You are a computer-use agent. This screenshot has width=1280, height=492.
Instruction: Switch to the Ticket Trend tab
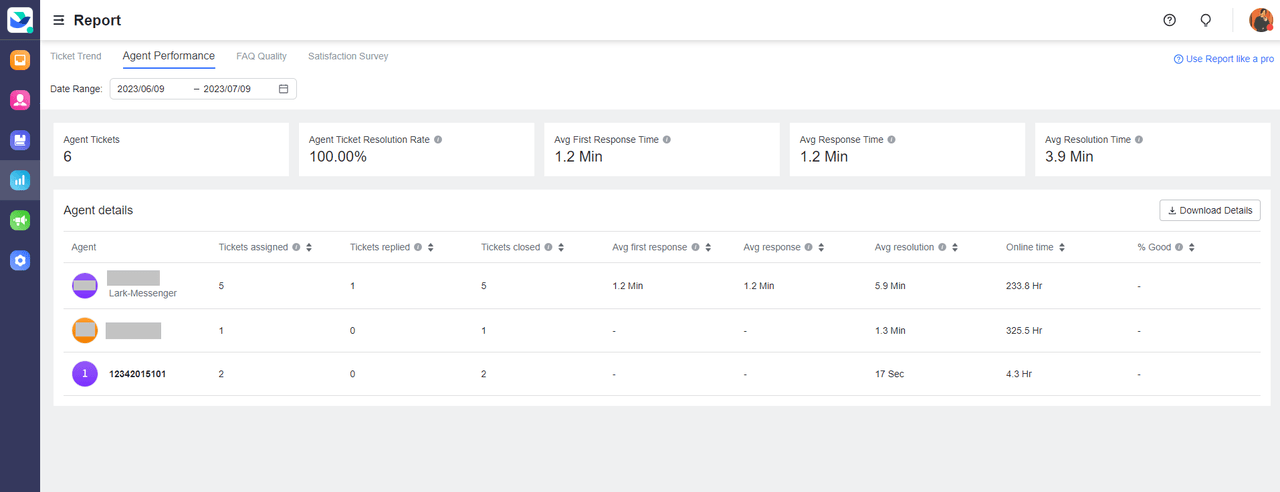(x=76, y=57)
